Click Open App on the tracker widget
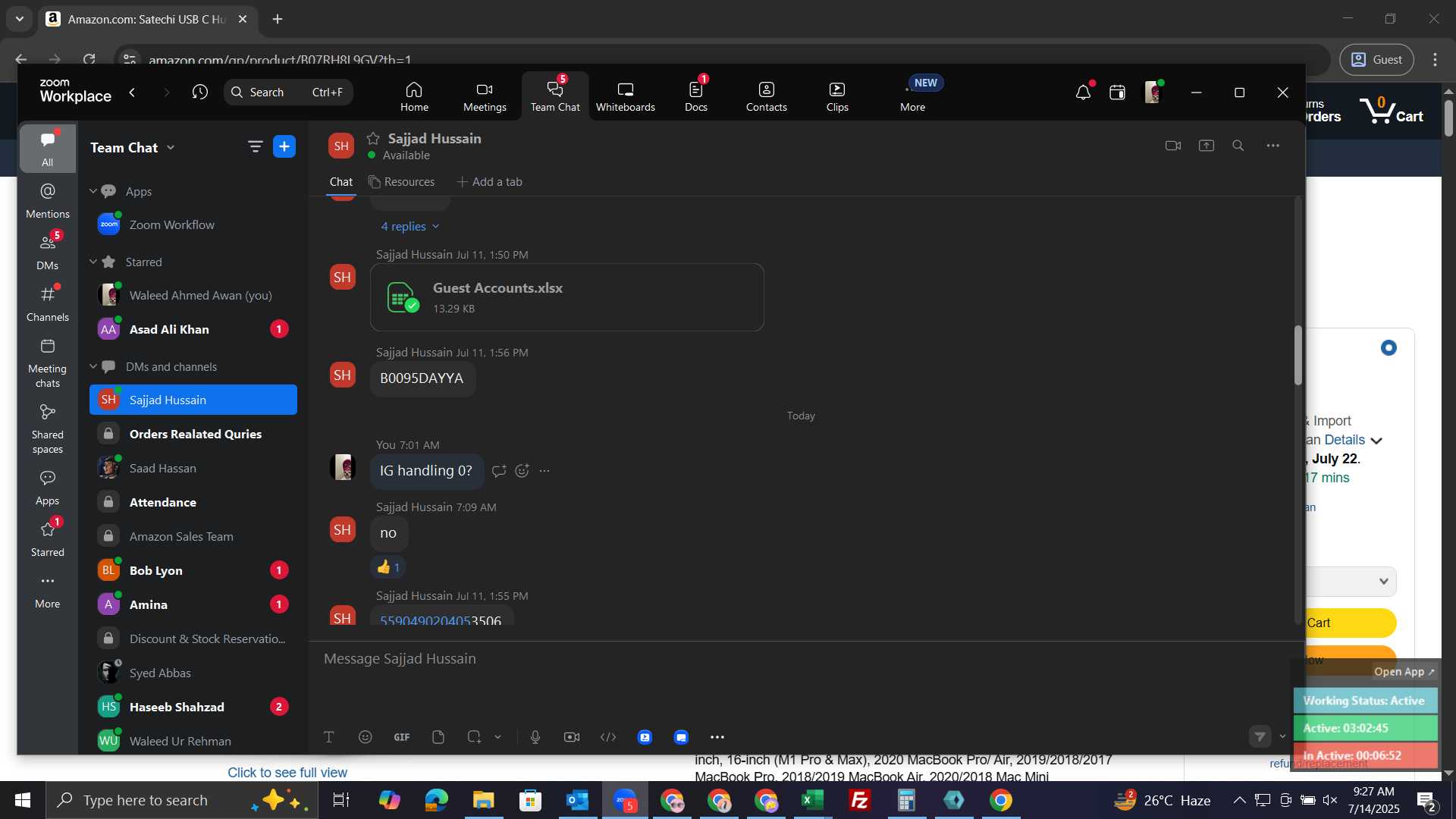This screenshot has height=819, width=1456. click(x=1404, y=672)
